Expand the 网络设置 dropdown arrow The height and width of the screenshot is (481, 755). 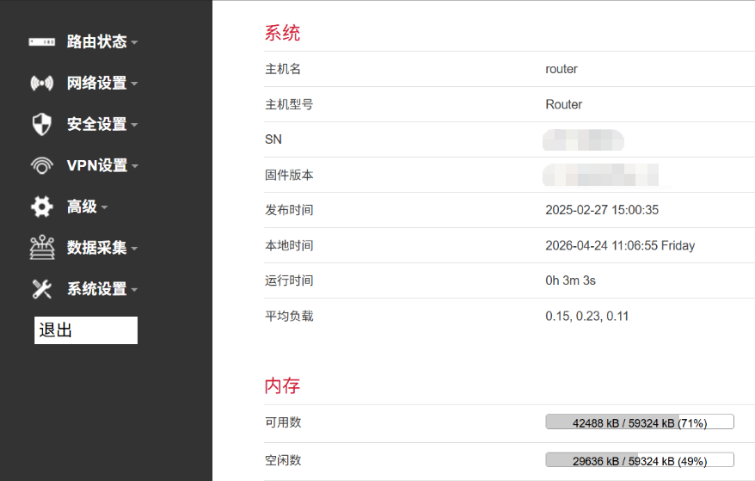pyautogui.click(x=134, y=84)
